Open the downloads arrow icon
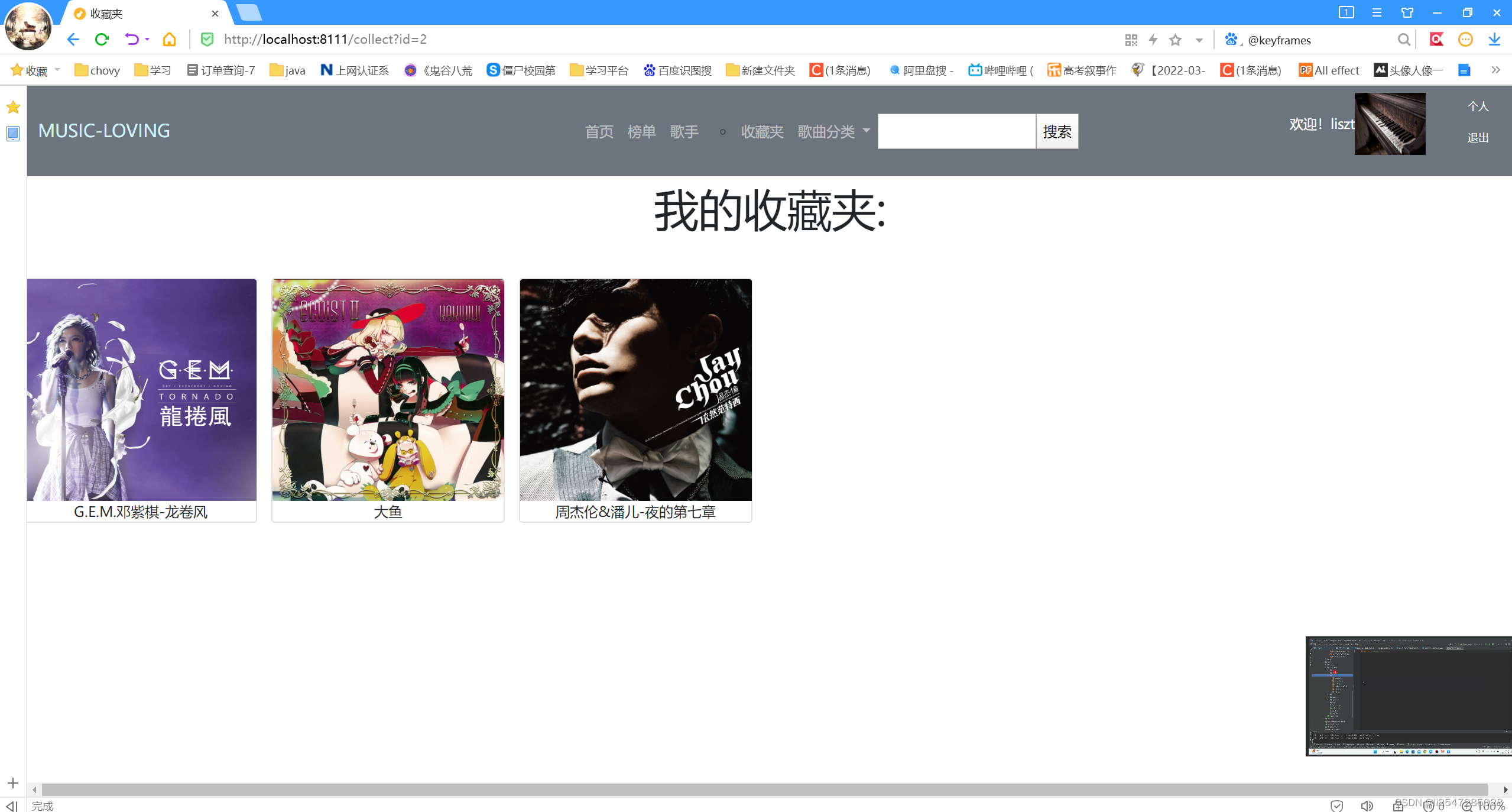The height and width of the screenshot is (812, 1512). point(1494,40)
